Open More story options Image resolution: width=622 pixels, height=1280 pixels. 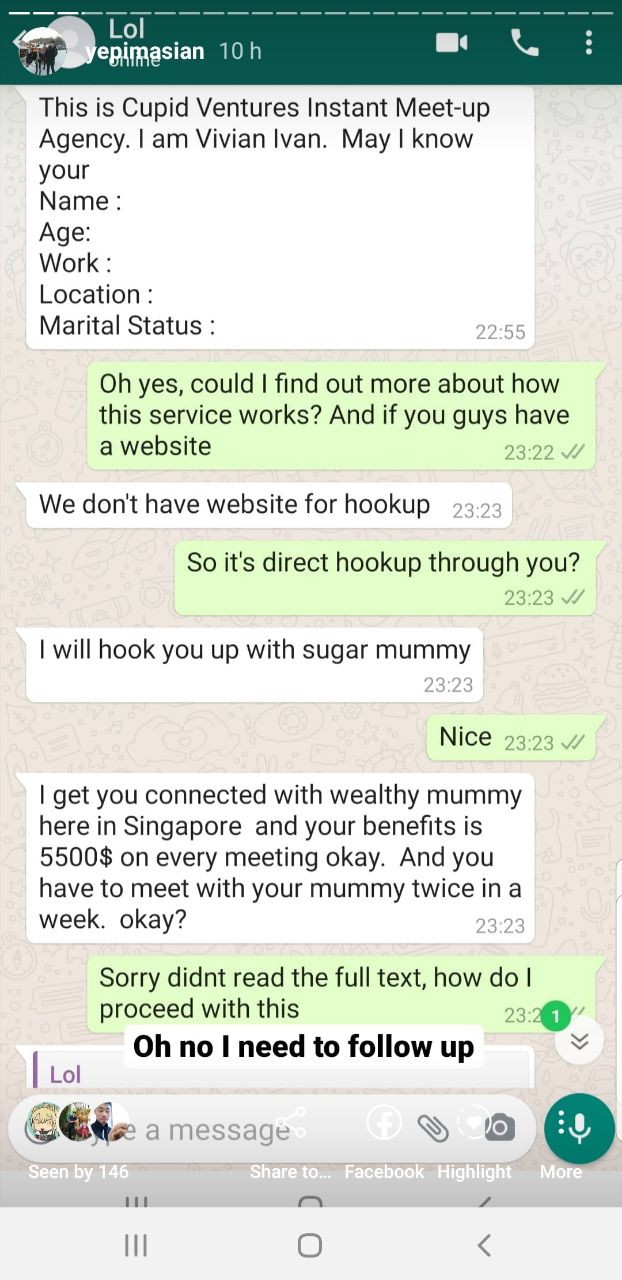[561, 1172]
